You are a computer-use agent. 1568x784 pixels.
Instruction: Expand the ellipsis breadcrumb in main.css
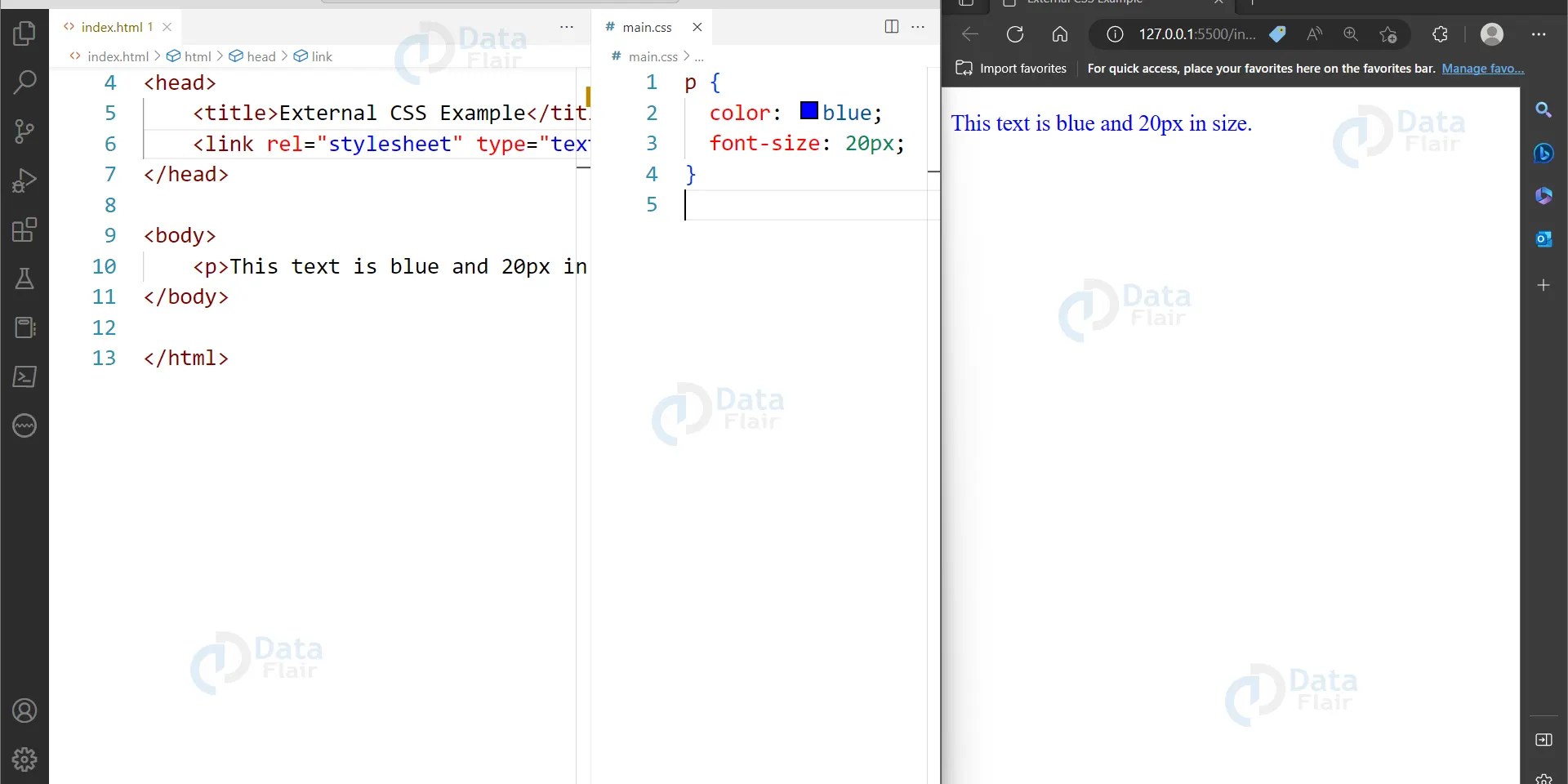point(699,56)
